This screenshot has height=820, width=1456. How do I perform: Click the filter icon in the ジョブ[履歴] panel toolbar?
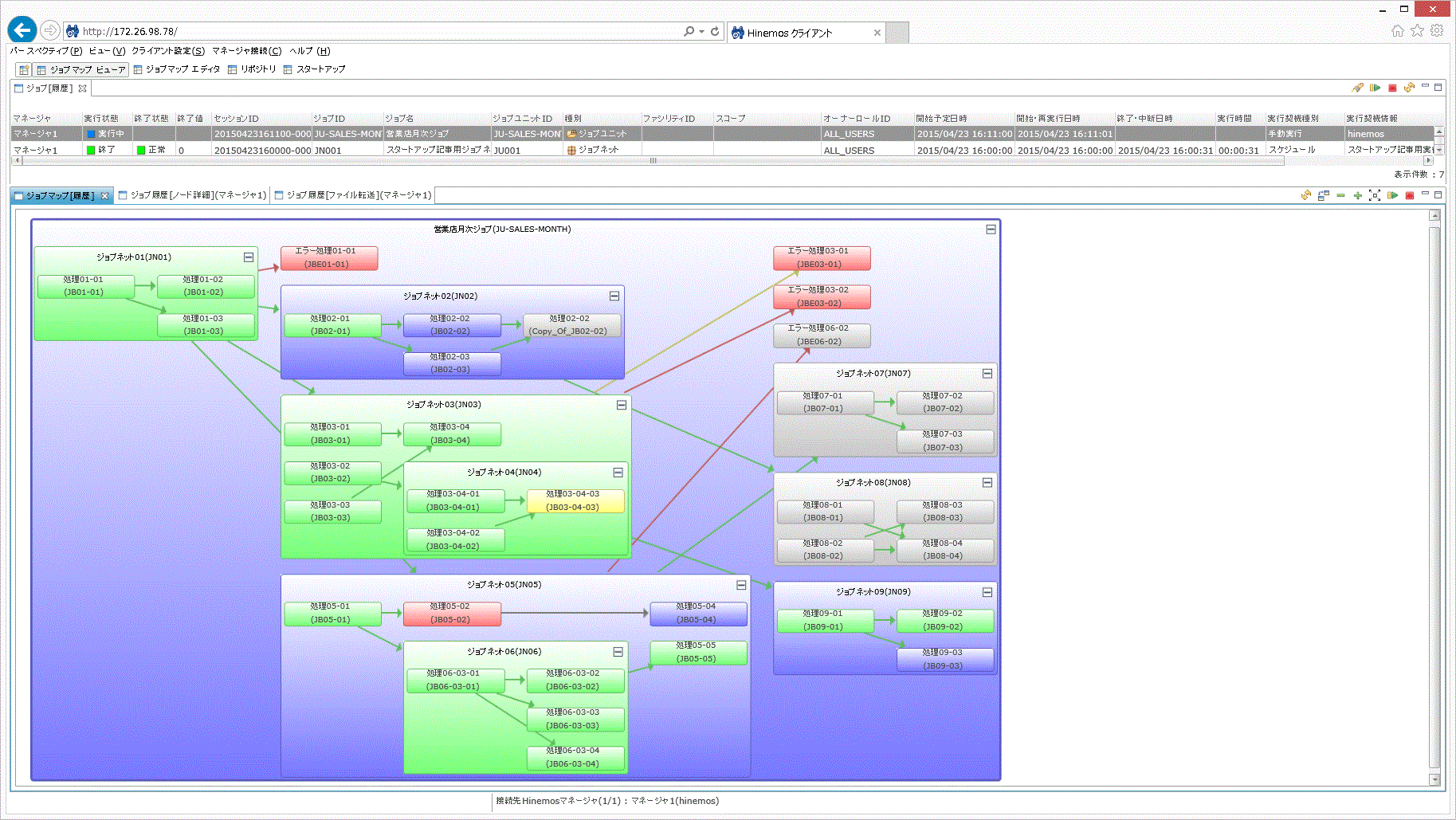pos(1357,88)
